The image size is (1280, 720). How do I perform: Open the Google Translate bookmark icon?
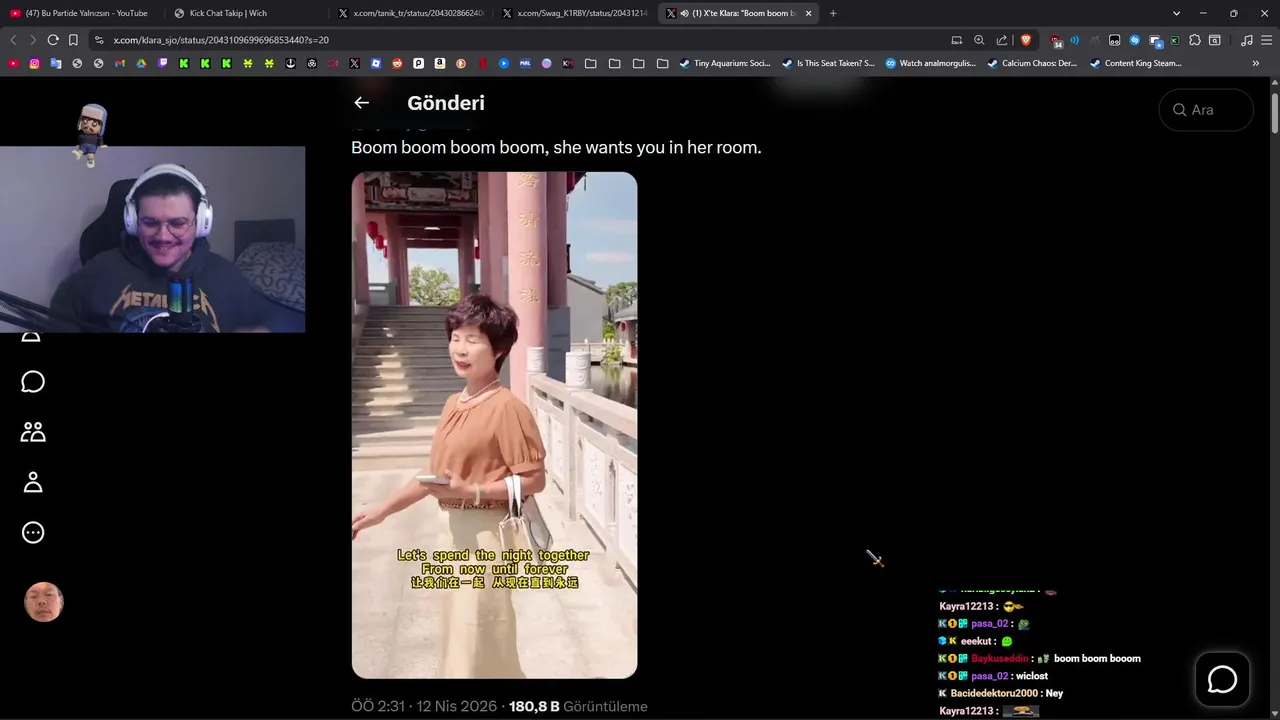point(55,63)
